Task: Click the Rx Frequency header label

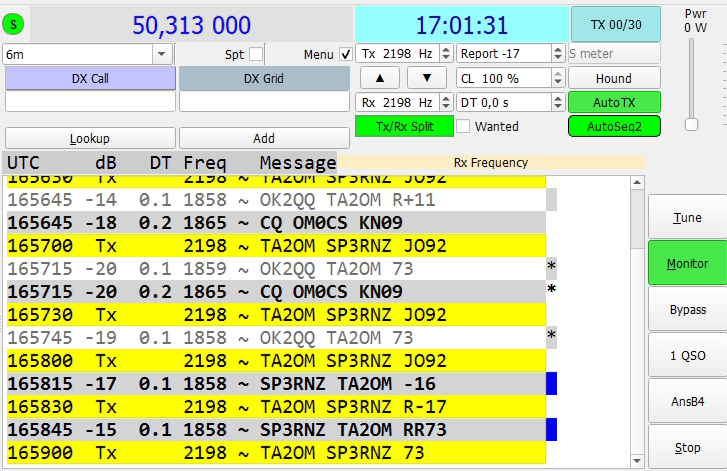Action: [x=491, y=162]
